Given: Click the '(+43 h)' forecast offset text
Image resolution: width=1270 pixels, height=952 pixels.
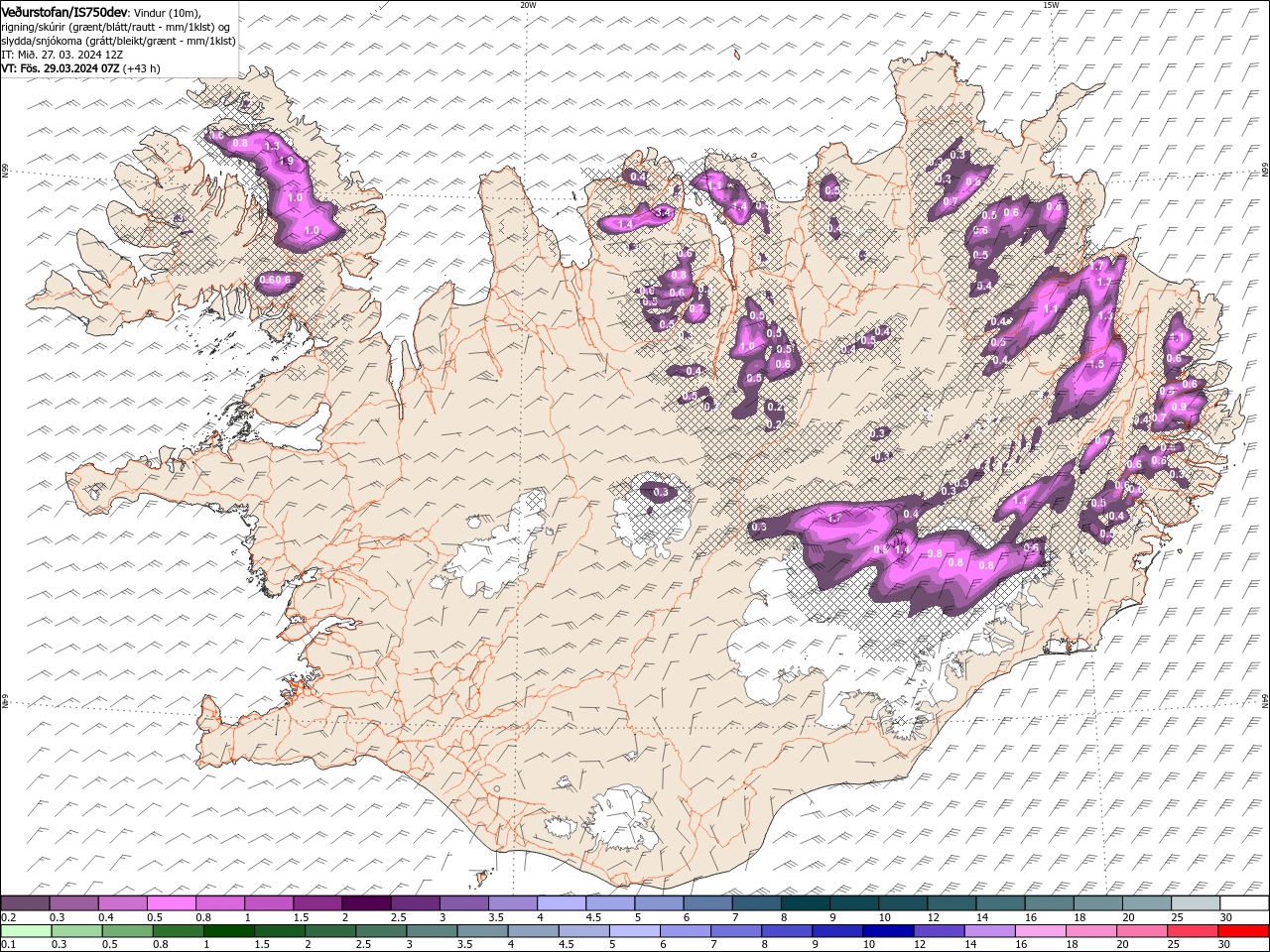Looking at the screenshot, I should click(x=143, y=68).
